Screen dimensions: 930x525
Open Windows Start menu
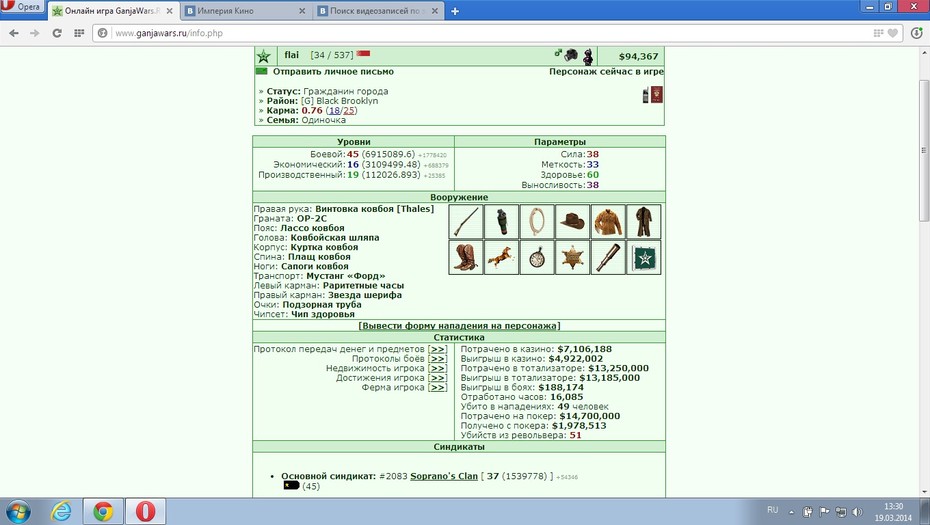click(17, 511)
